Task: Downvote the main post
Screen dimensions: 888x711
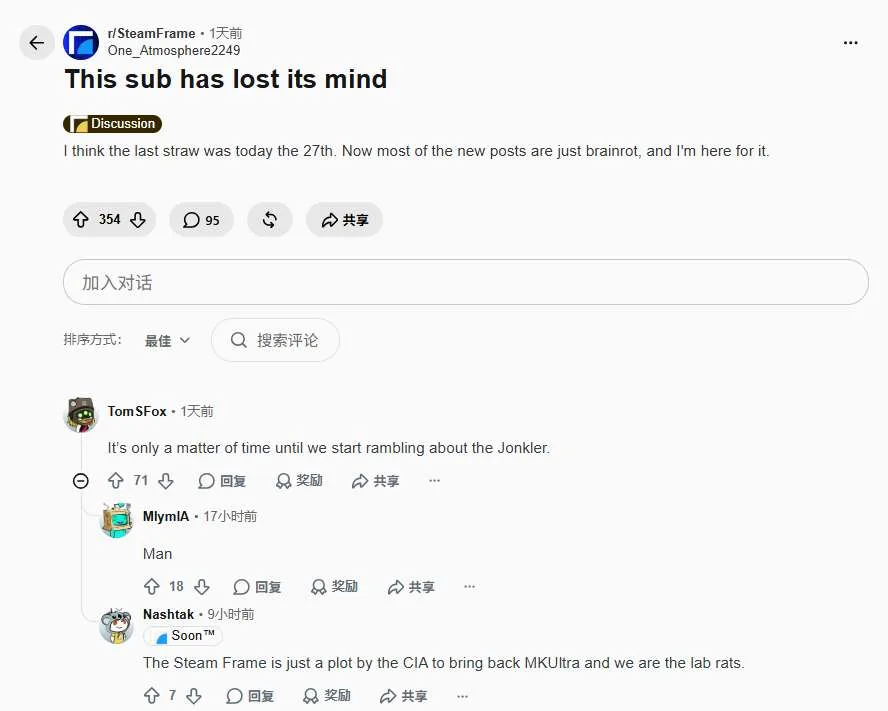Action: click(x=138, y=220)
